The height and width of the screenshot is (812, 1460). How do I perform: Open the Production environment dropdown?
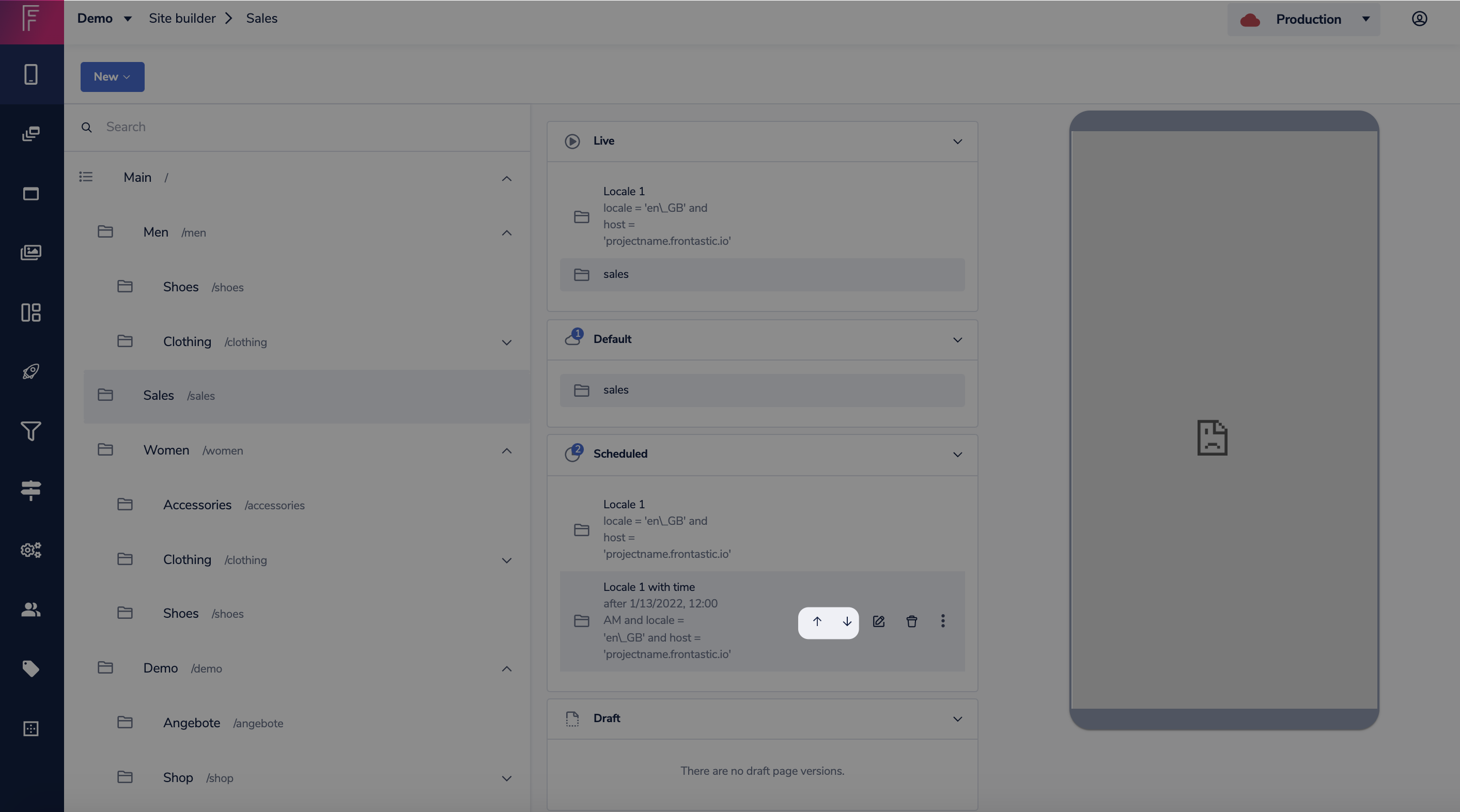pos(1303,19)
